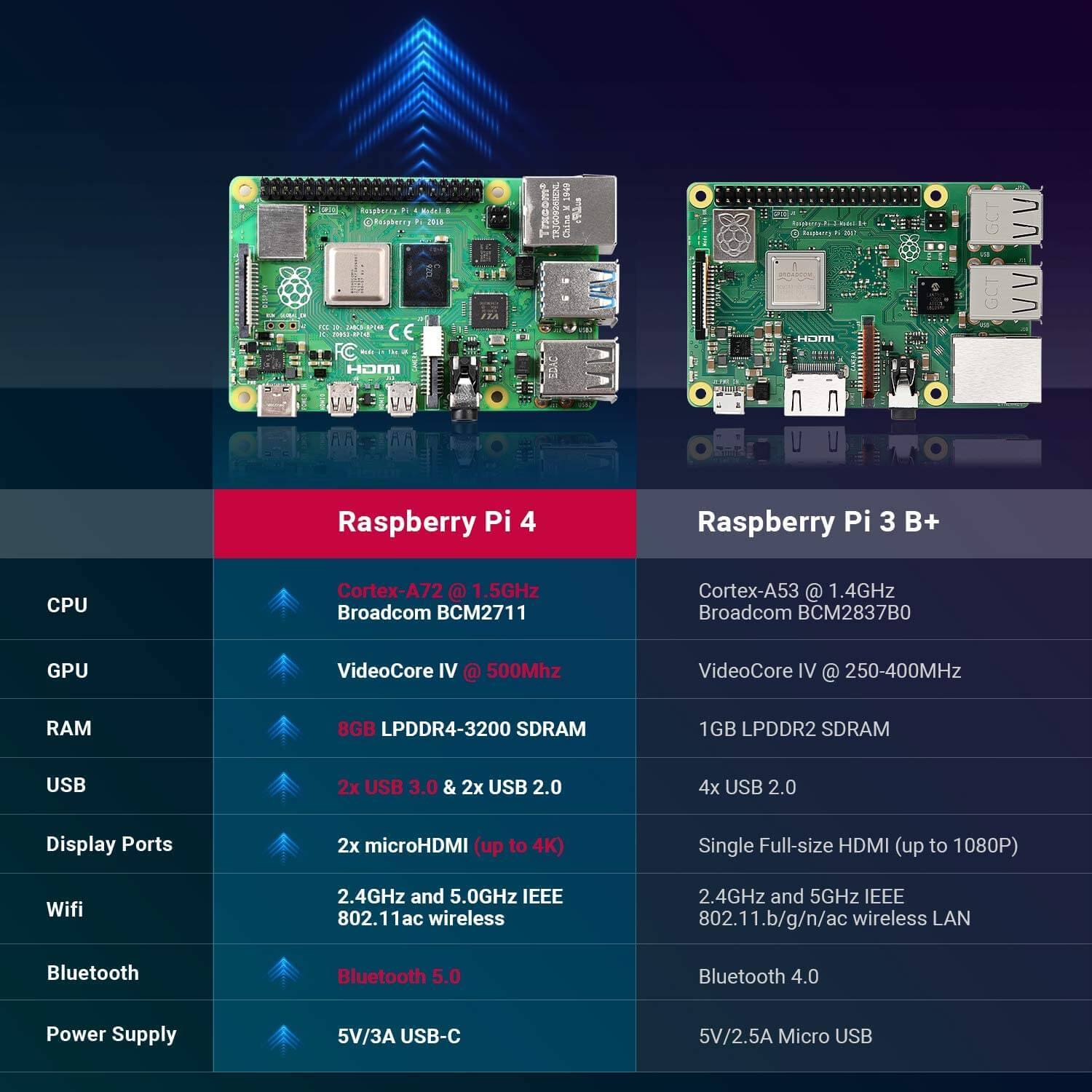Click the red Bluetooth 5.0 text
The height and width of the screenshot is (1092, 1092).
[x=399, y=976]
